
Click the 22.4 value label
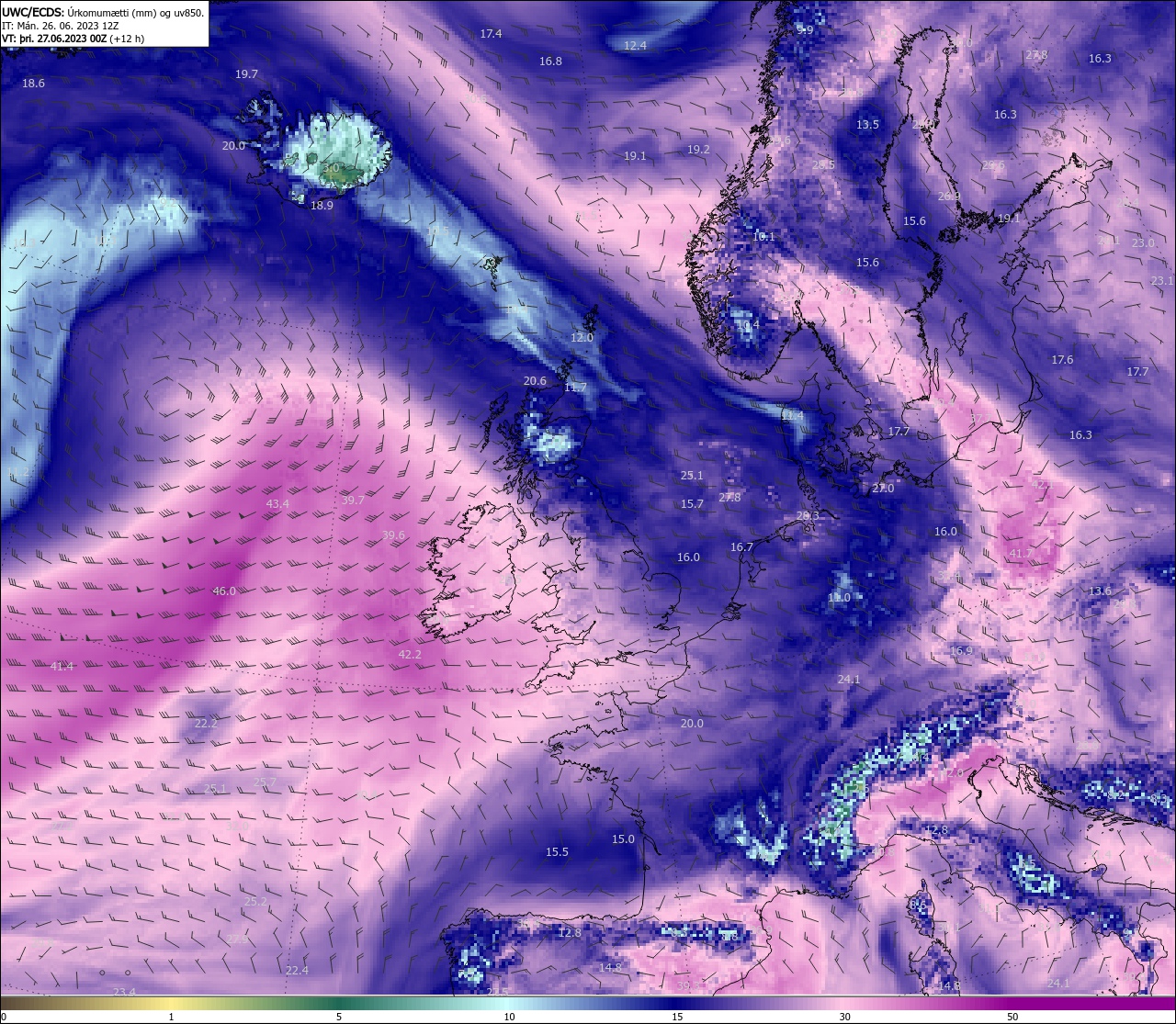297,971
